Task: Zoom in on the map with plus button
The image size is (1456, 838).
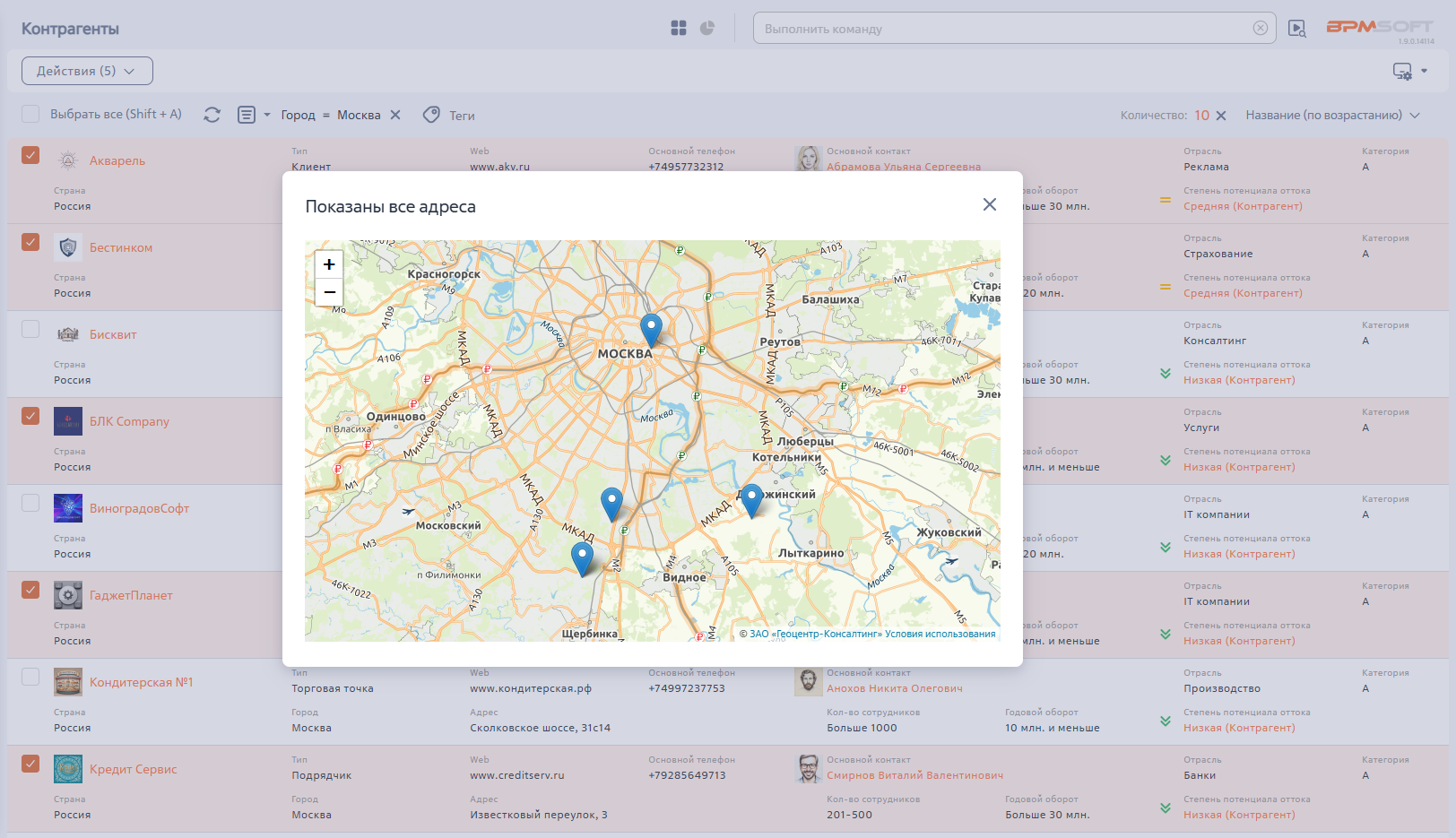Action: (x=329, y=264)
